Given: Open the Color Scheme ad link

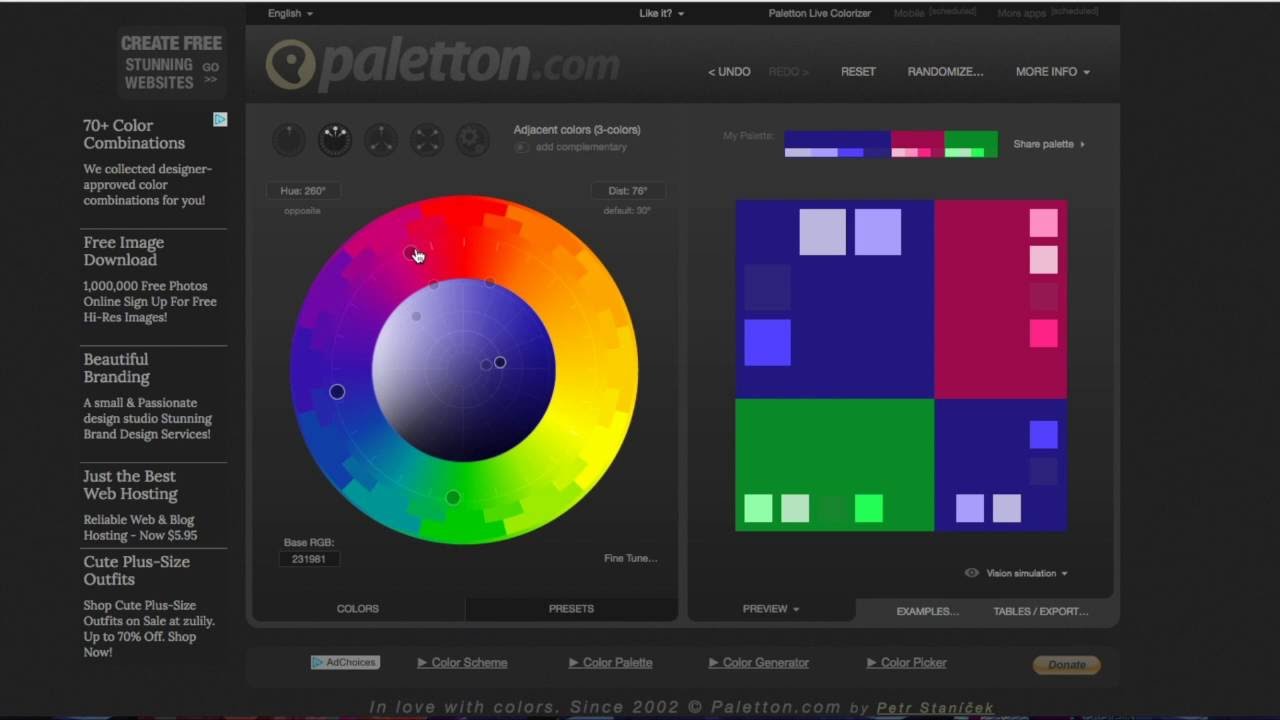Looking at the screenshot, I should (462, 662).
